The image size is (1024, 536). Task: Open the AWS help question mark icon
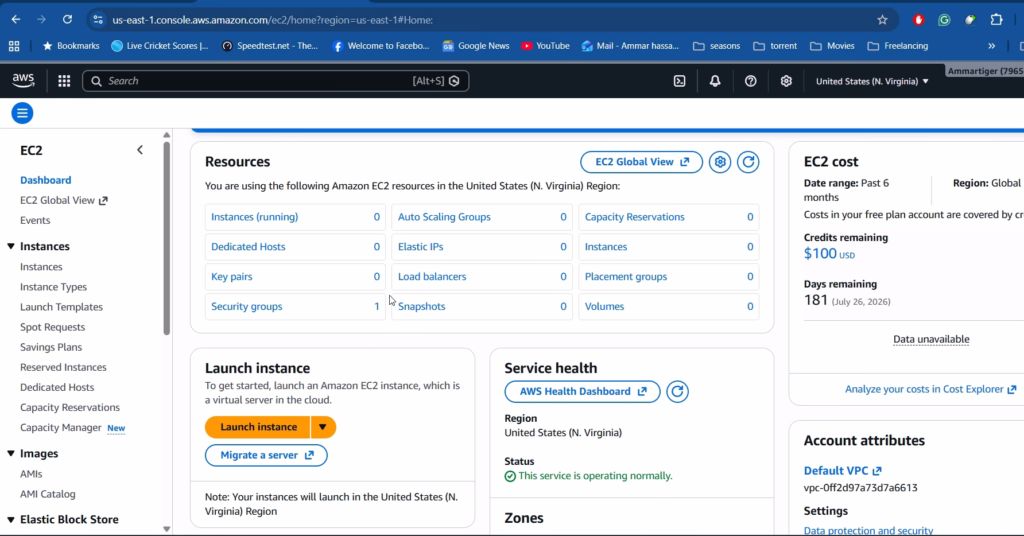coord(751,81)
